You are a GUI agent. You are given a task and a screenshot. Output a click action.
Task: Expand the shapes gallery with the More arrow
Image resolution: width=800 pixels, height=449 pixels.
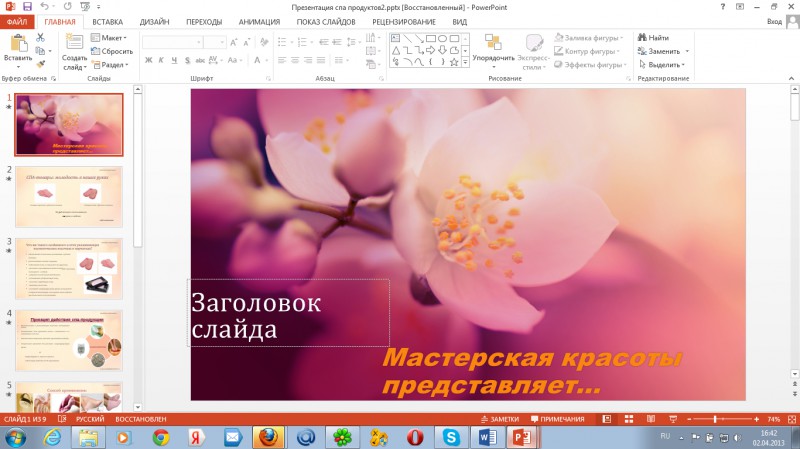(x=465, y=62)
